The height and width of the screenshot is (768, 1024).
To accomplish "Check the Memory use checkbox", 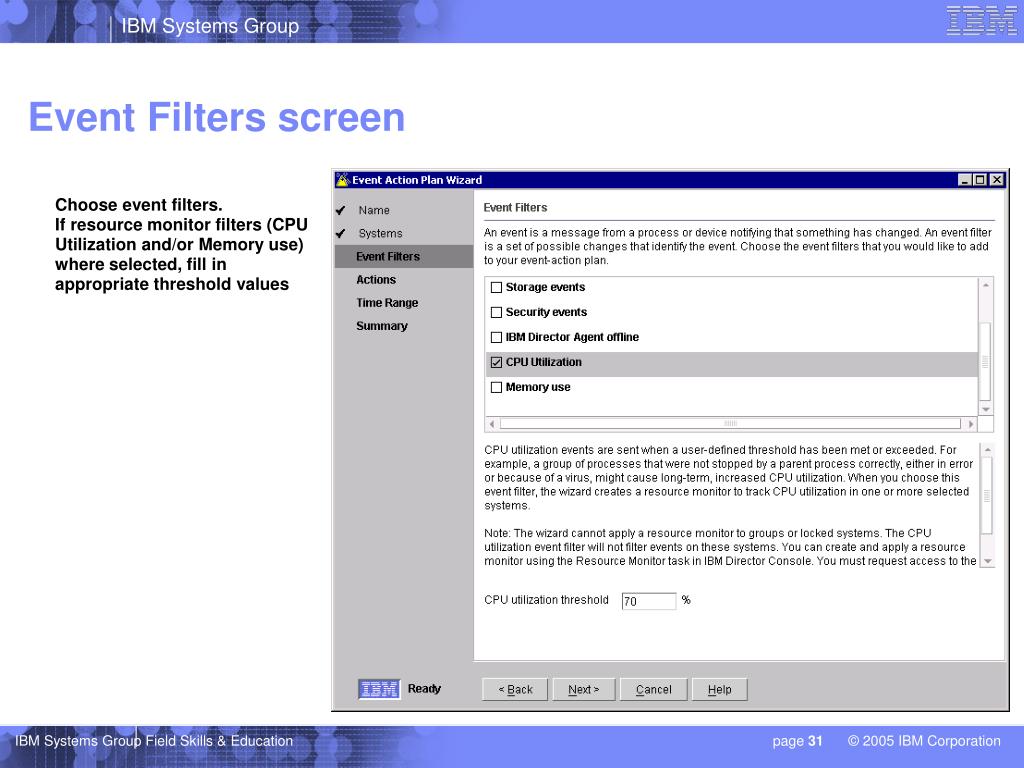I will (x=496, y=387).
